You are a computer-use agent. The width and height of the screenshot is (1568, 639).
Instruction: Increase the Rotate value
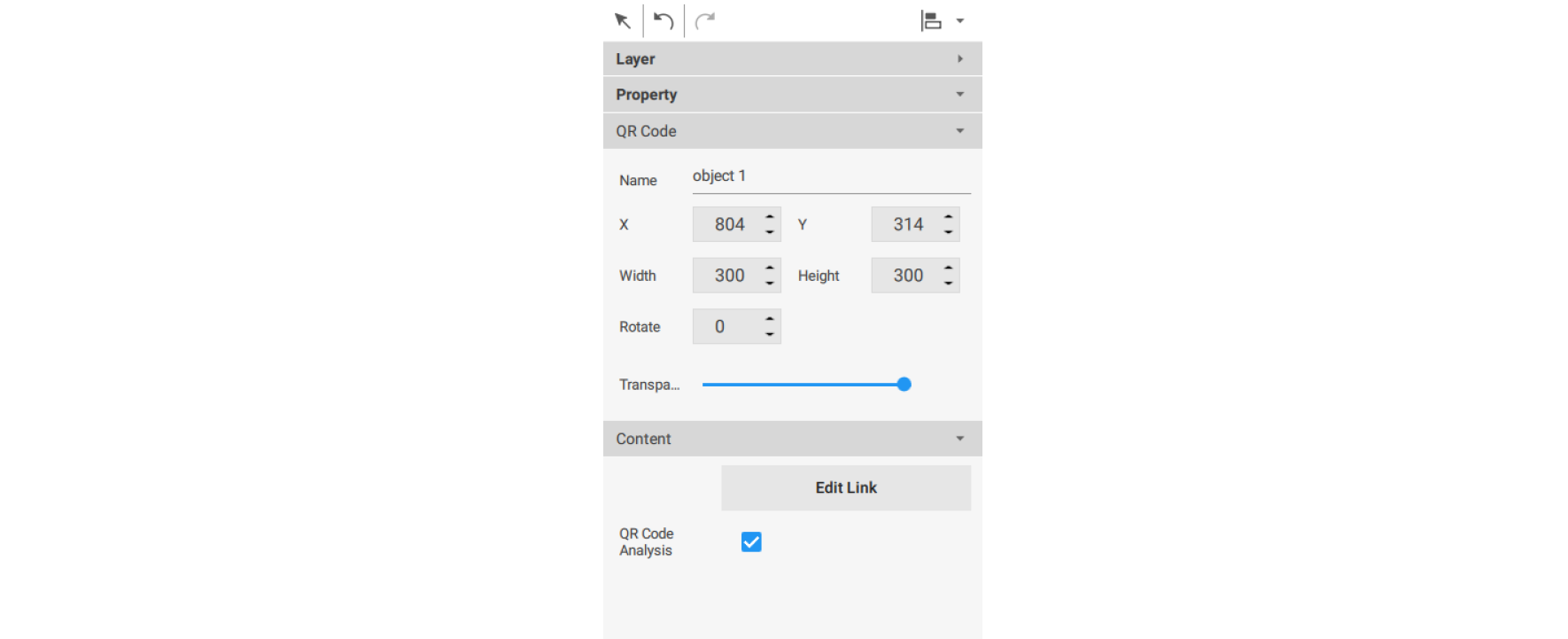[x=770, y=319]
